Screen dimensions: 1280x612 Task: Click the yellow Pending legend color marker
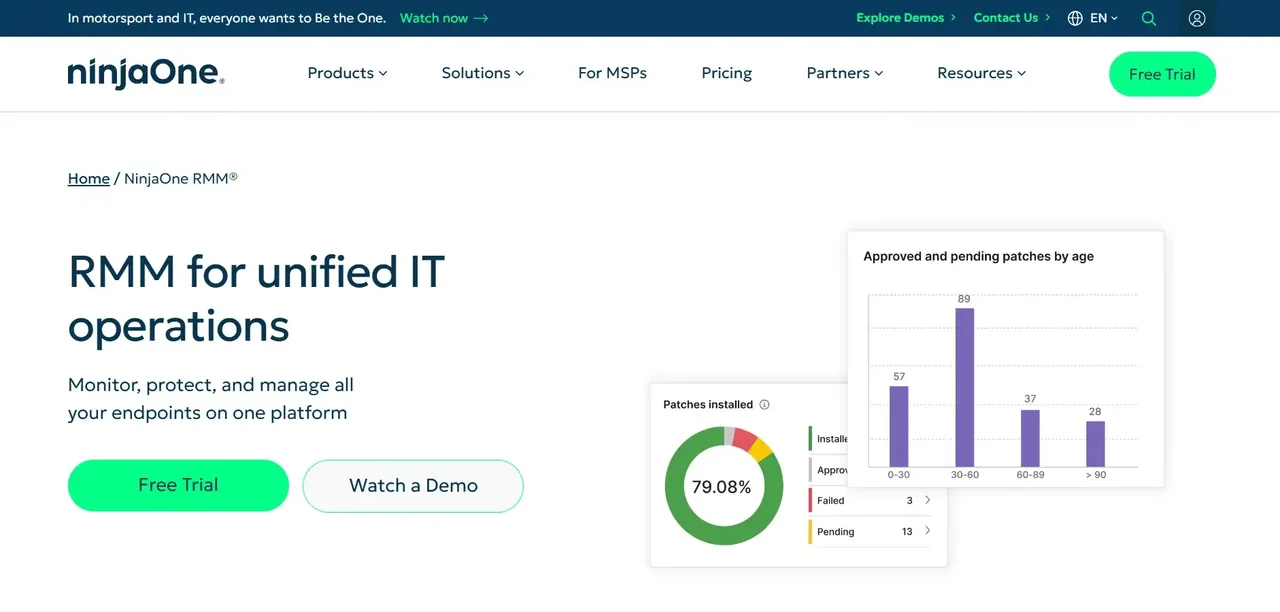click(x=810, y=531)
